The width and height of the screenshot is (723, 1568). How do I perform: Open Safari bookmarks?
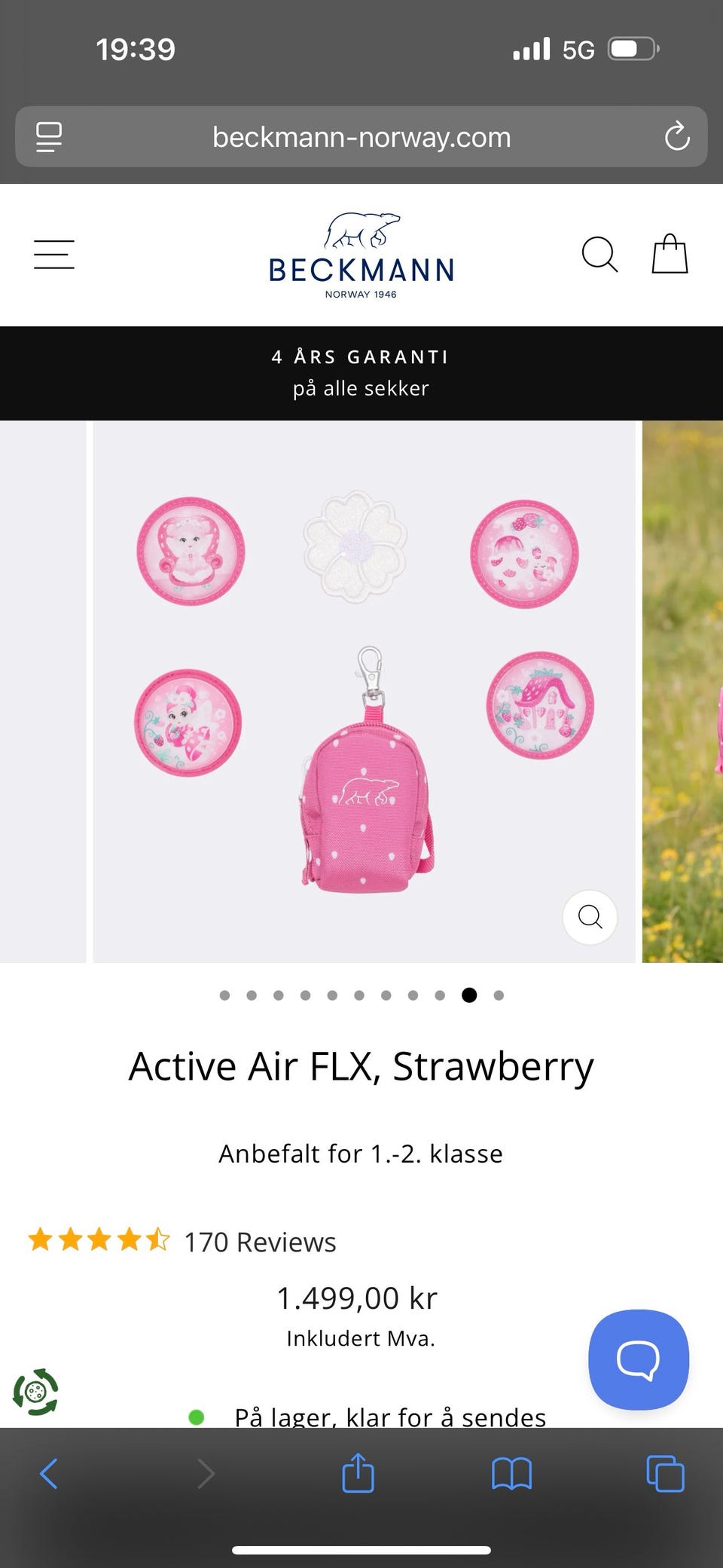pos(511,1473)
